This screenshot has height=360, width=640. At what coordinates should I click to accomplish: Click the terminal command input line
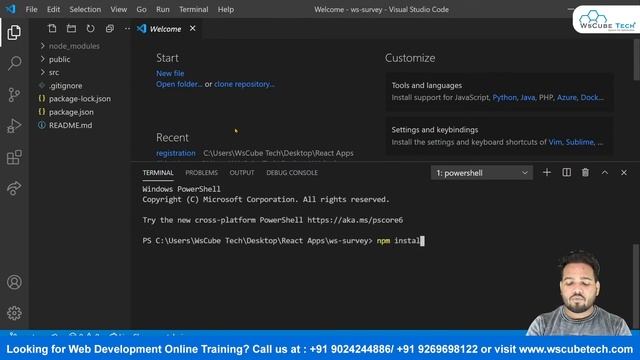tap(283, 241)
